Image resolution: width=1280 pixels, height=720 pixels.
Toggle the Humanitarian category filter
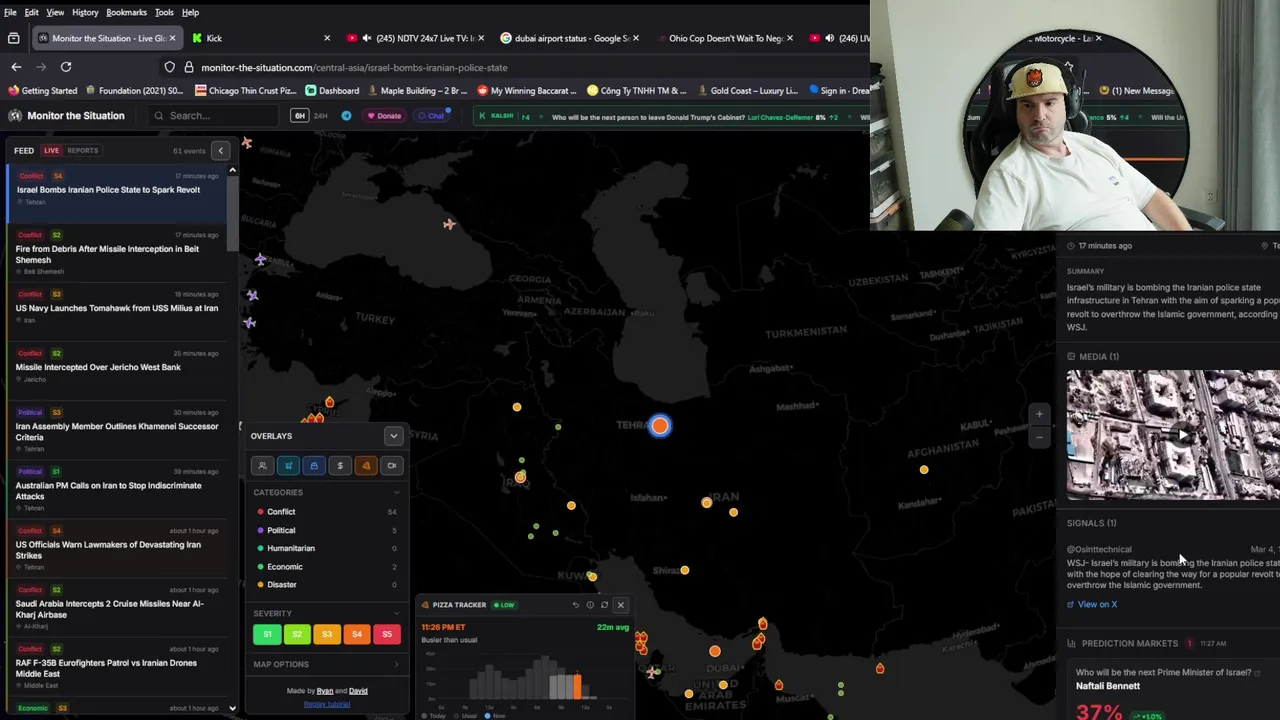[327, 548]
